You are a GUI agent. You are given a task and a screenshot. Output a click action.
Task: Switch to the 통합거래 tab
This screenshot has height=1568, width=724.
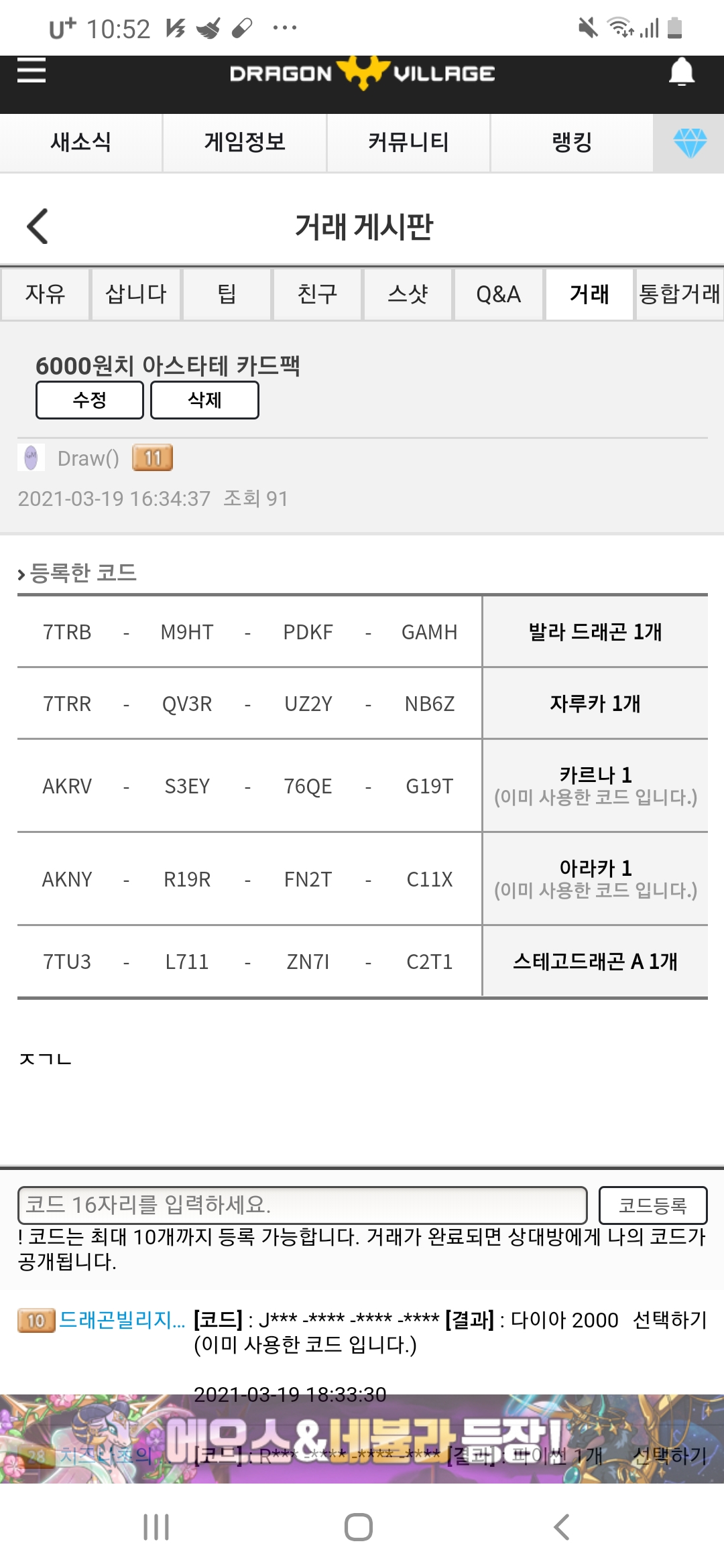(679, 294)
